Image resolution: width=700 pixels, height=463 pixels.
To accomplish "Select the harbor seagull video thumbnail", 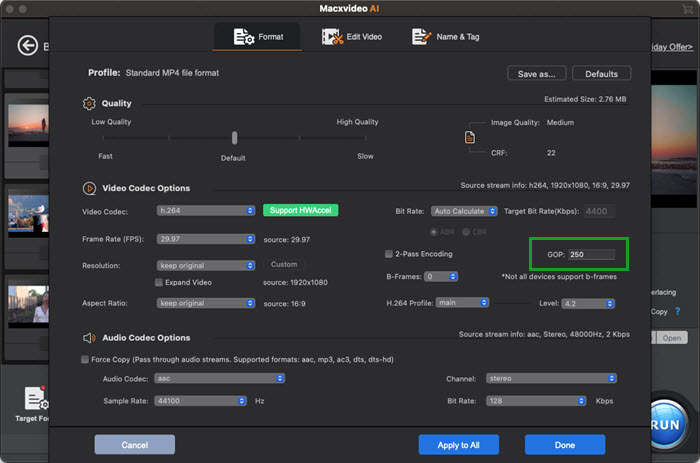I will click(x=28, y=214).
